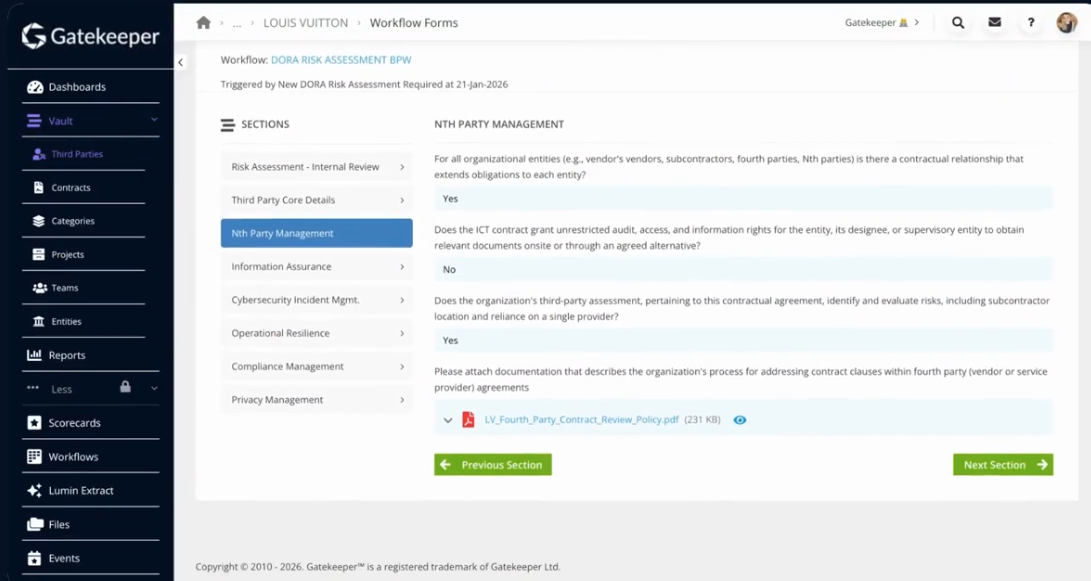Click the Workflows grid icon
This screenshot has width=1091, height=581.
[34, 456]
